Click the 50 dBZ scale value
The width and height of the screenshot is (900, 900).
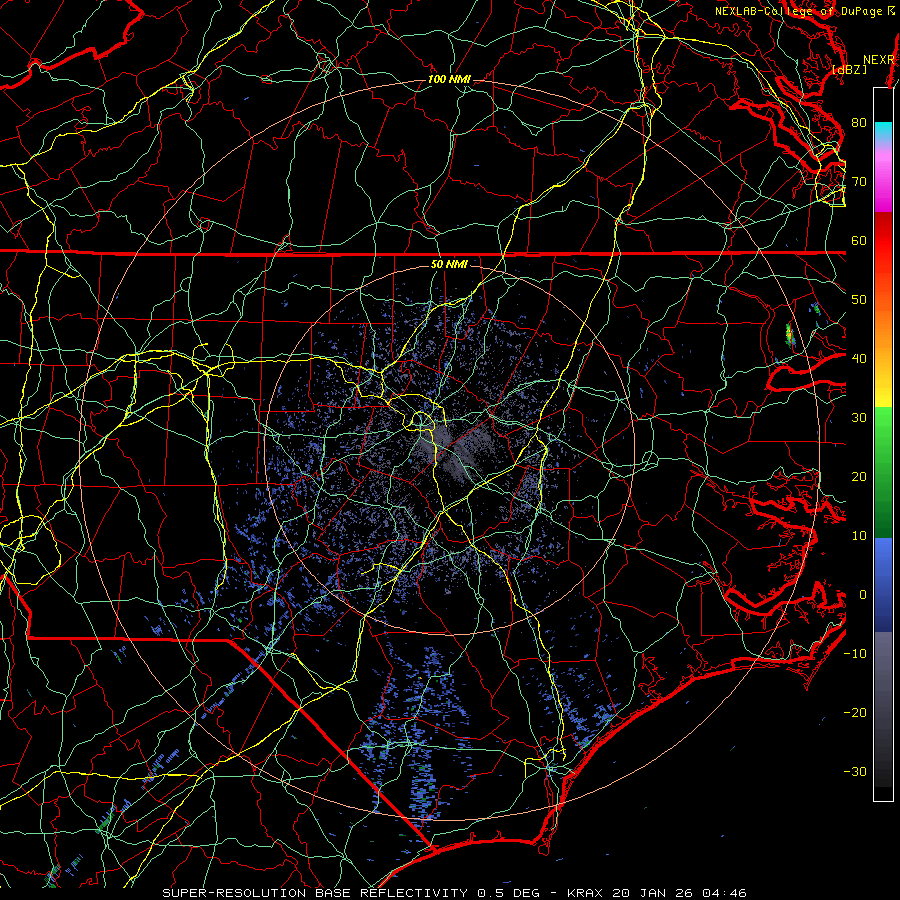click(x=859, y=300)
